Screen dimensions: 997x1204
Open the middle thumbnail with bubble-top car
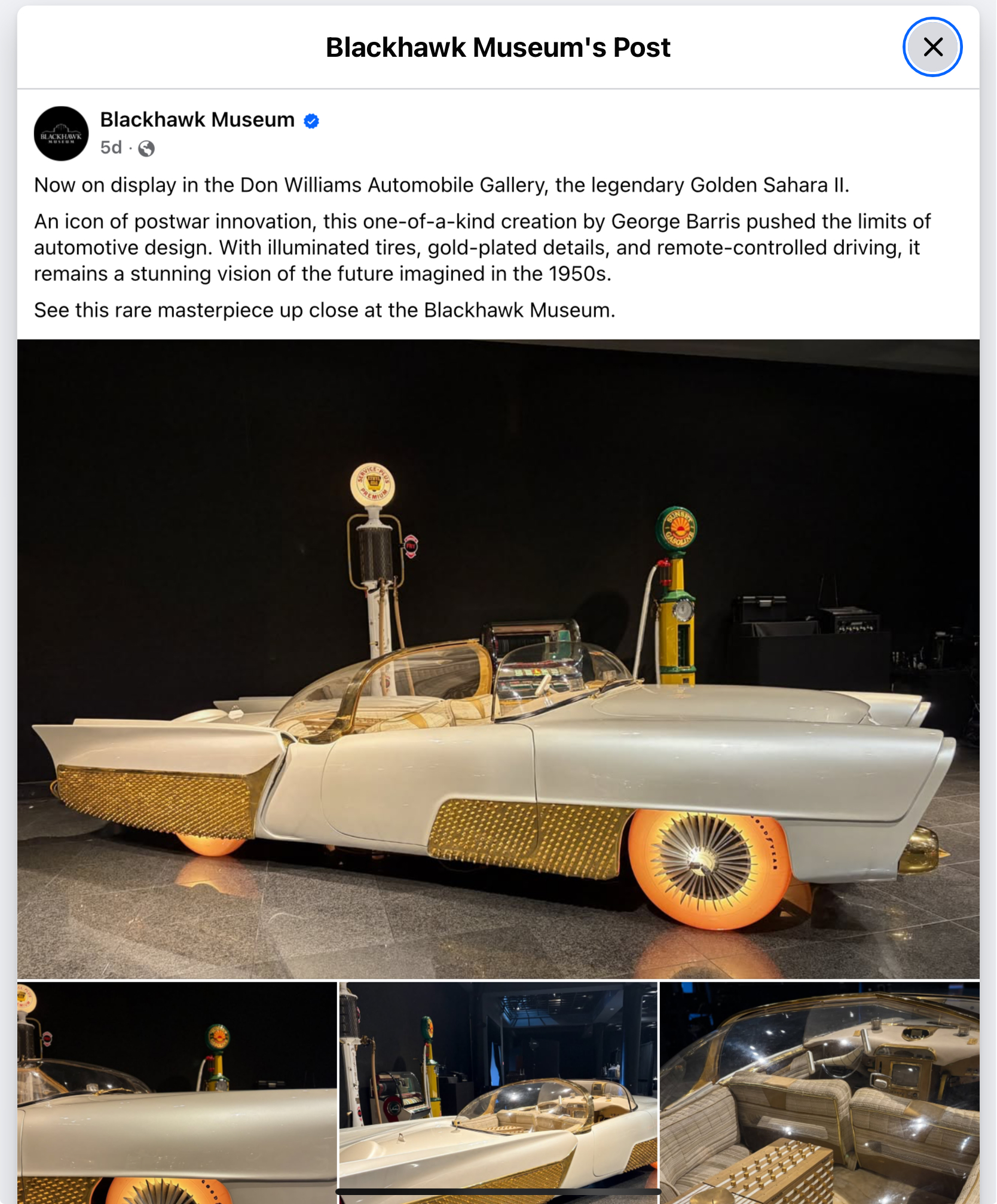click(x=498, y=1093)
